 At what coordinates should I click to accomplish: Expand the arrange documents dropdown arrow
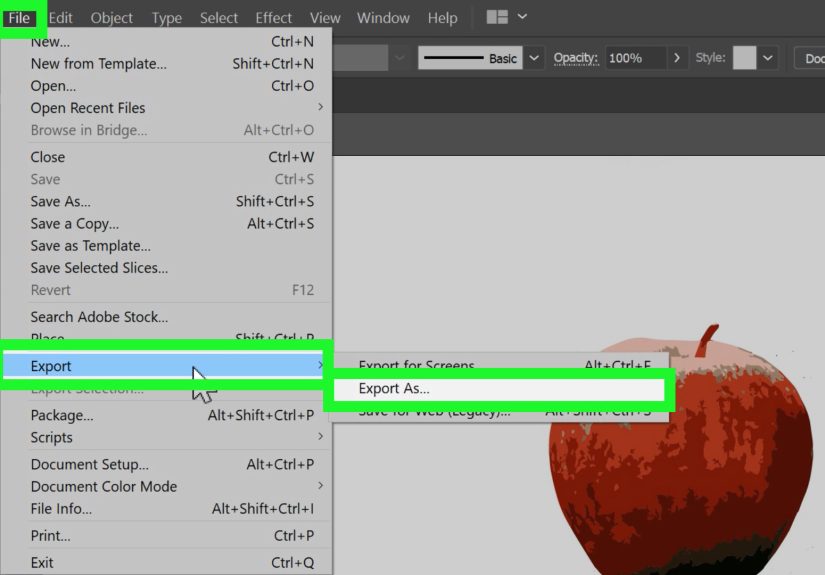pyautogui.click(x=522, y=17)
